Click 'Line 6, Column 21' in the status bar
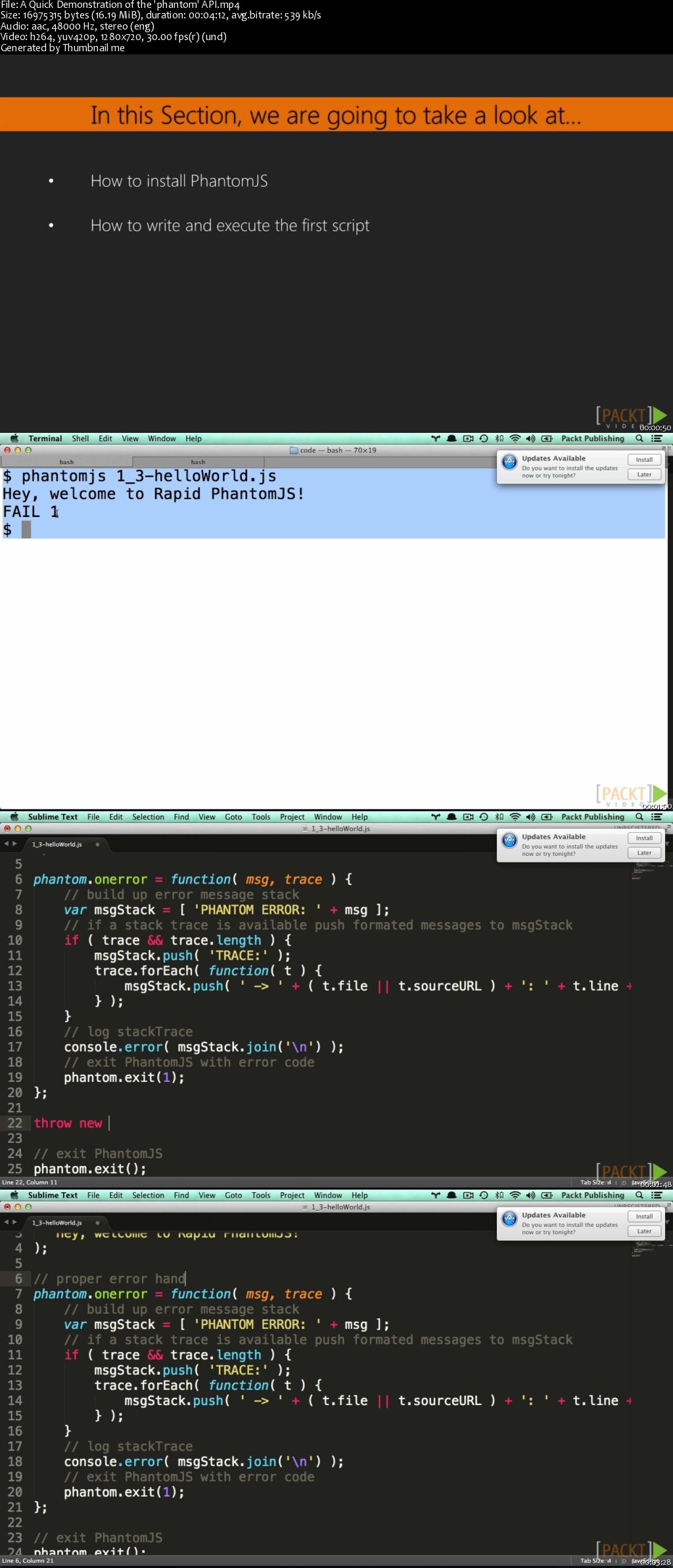 tap(28, 1561)
